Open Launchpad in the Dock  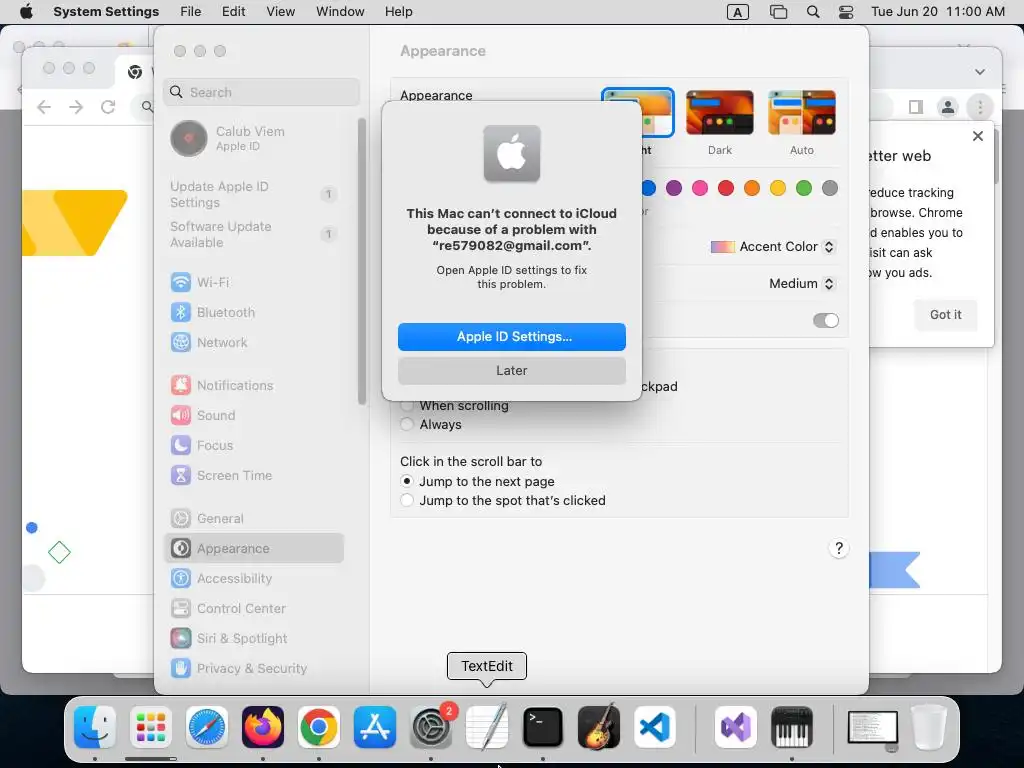[x=151, y=727]
